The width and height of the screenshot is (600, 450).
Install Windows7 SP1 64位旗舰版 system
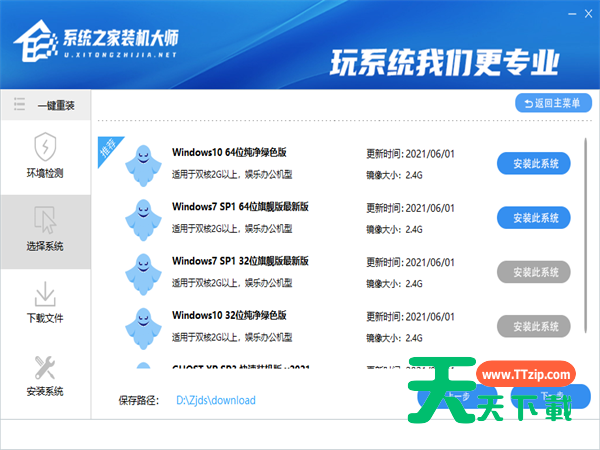tap(534, 218)
